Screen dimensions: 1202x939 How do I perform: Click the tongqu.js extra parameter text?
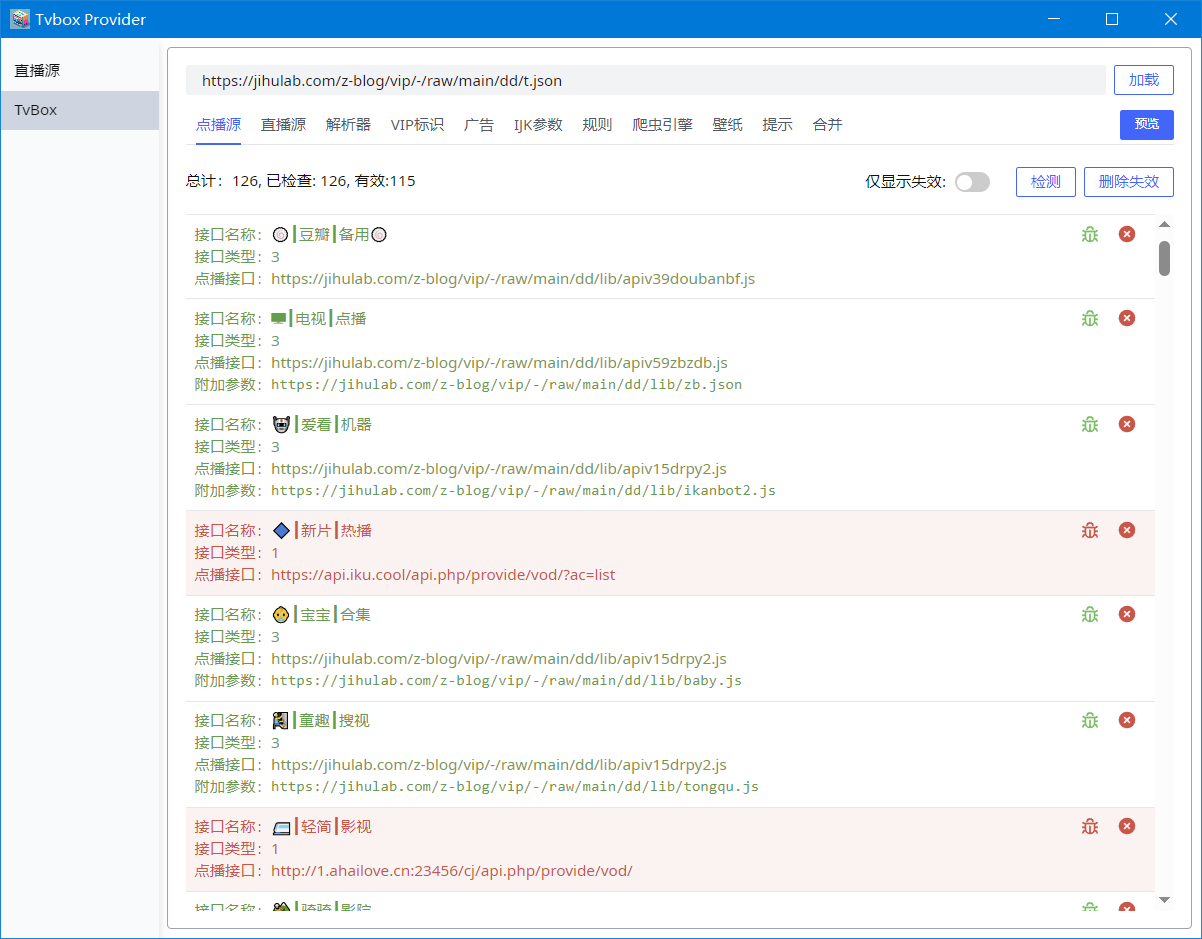pyautogui.click(x=515, y=787)
